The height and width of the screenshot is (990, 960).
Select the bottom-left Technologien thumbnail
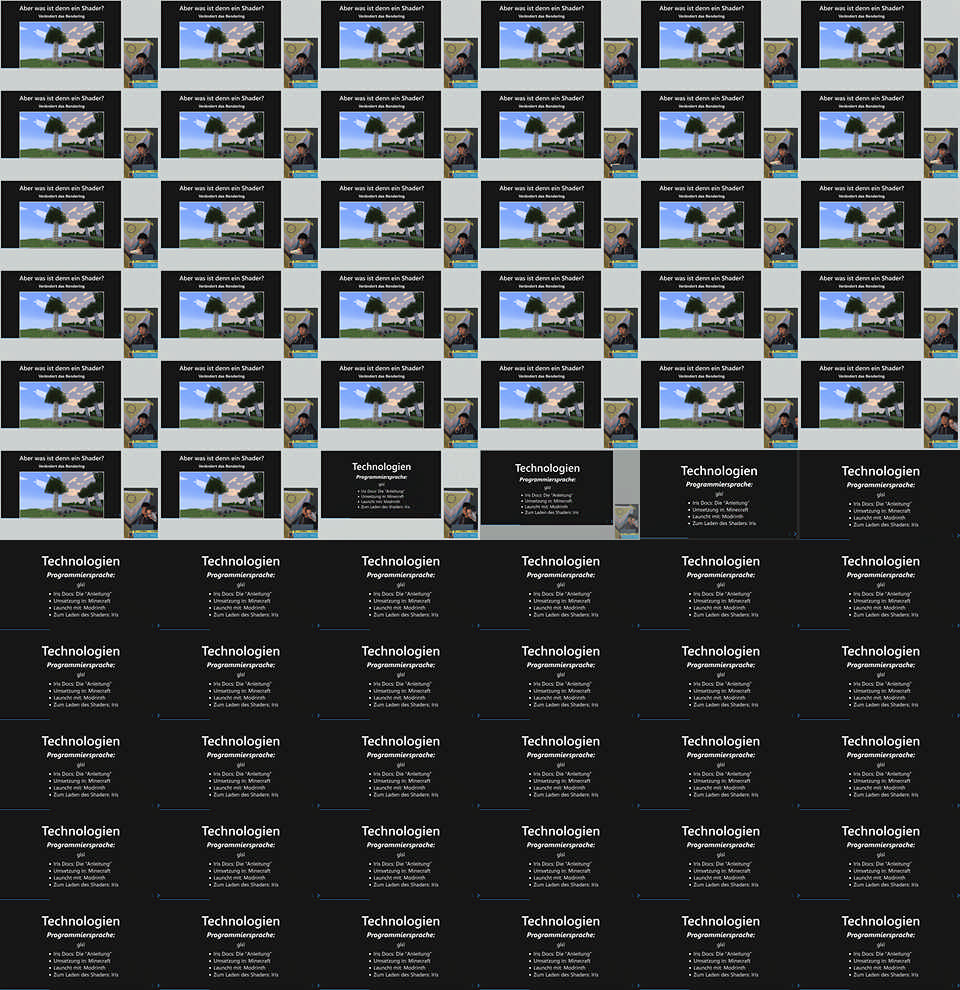point(80,945)
